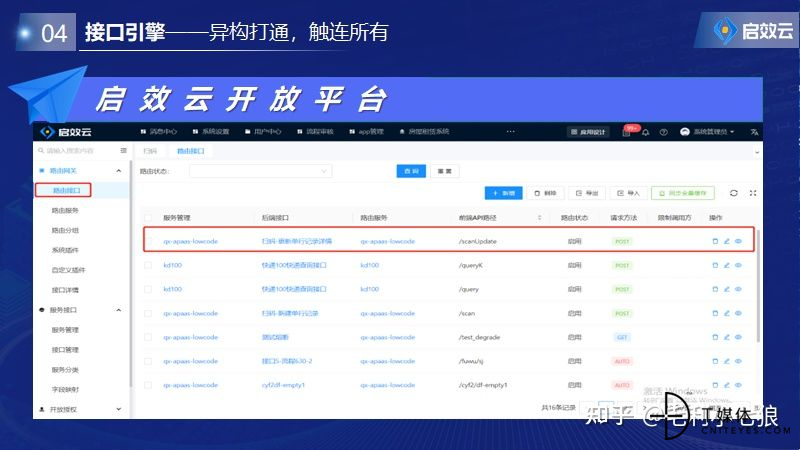Check the /test_degrade row checkbox
The width and height of the screenshot is (800, 450).
coord(148,337)
